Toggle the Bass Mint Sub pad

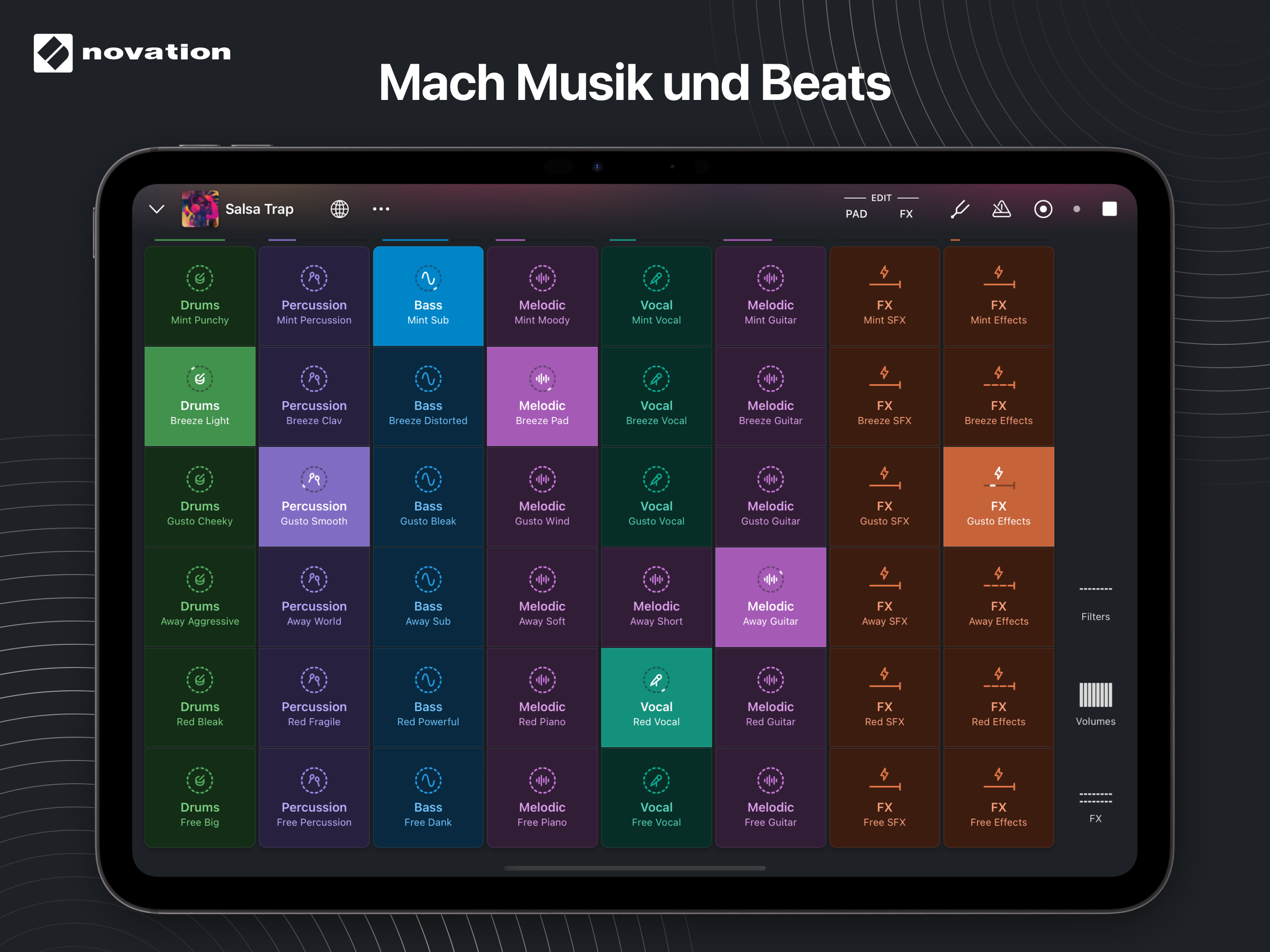(428, 296)
